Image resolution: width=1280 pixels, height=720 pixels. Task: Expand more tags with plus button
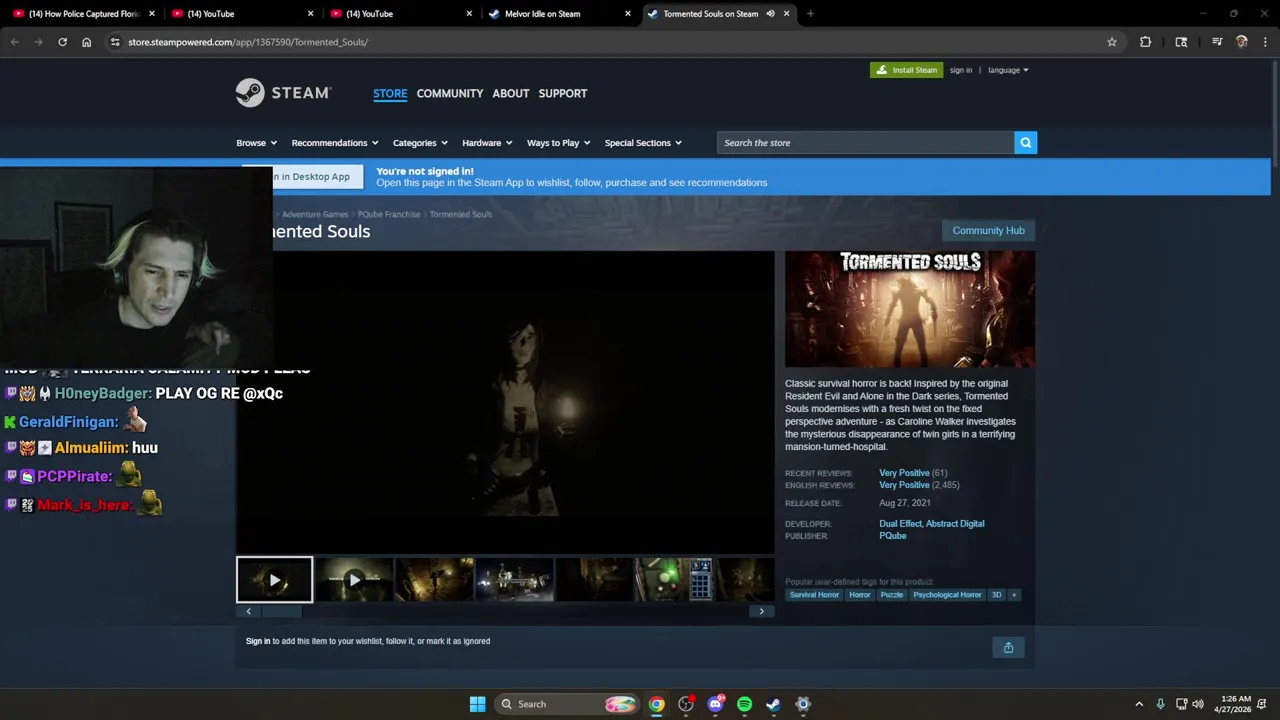1013,595
